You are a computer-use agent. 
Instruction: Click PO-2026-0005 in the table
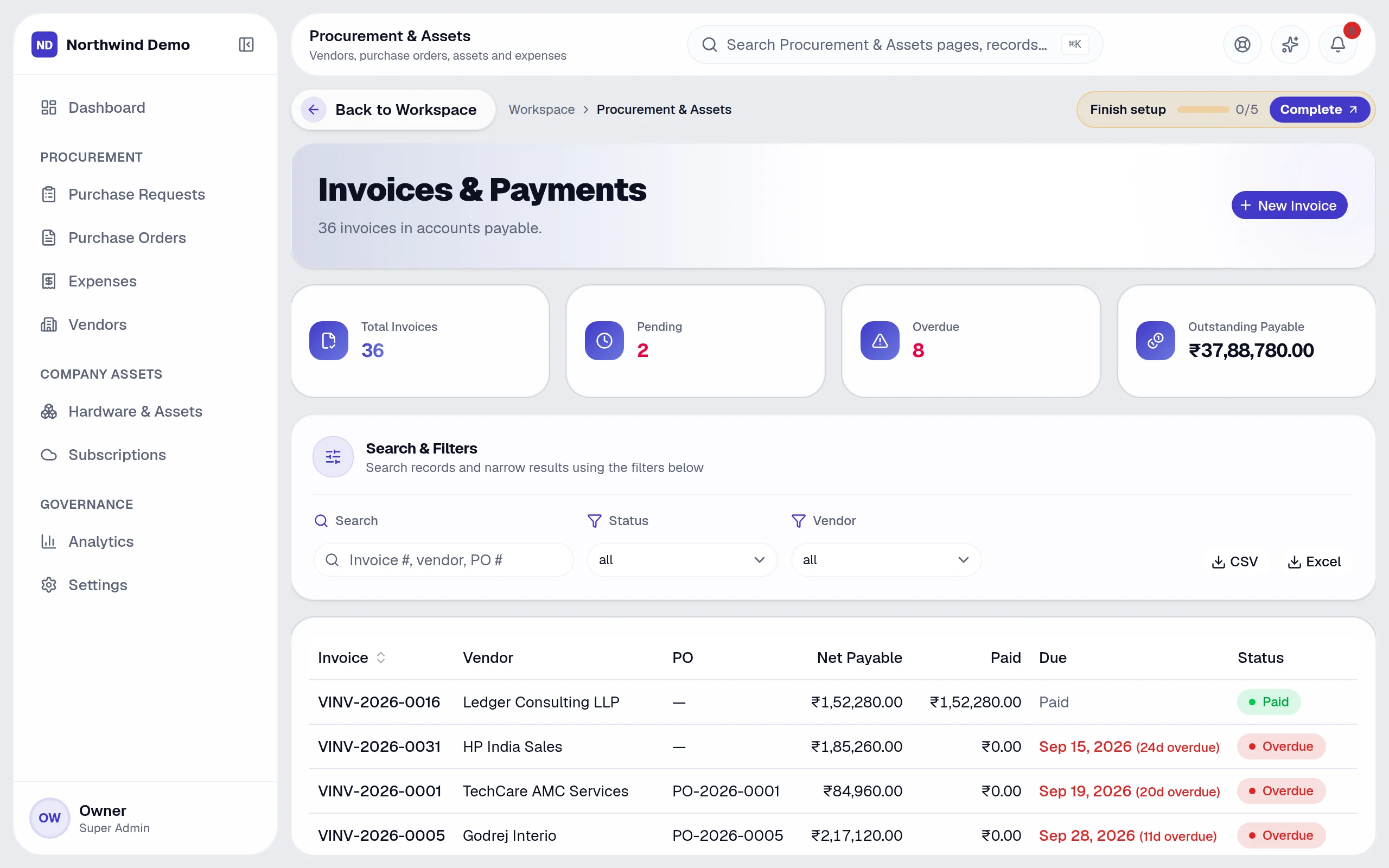pos(727,836)
